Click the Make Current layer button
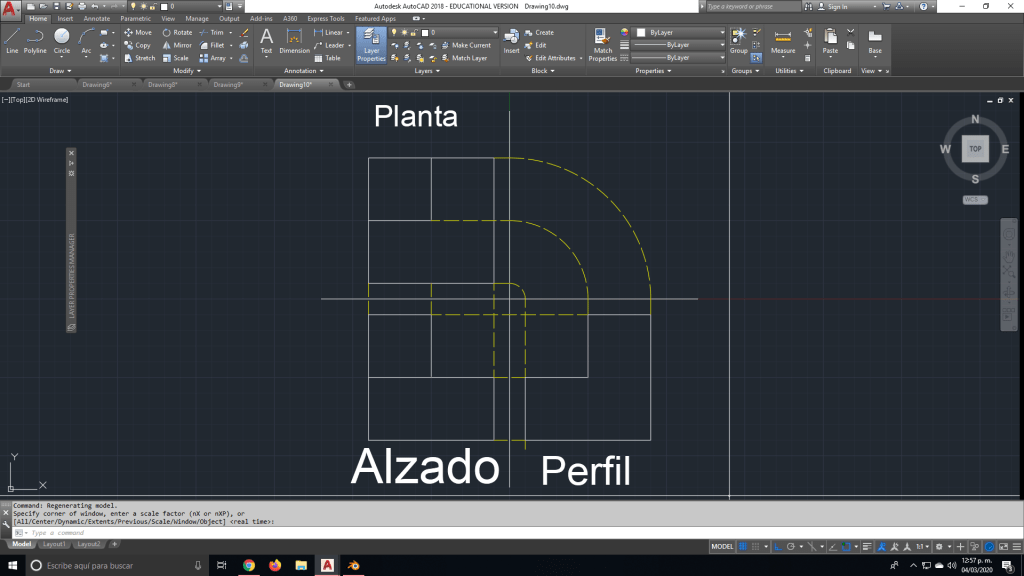This screenshot has width=1024, height=576. coord(470,45)
